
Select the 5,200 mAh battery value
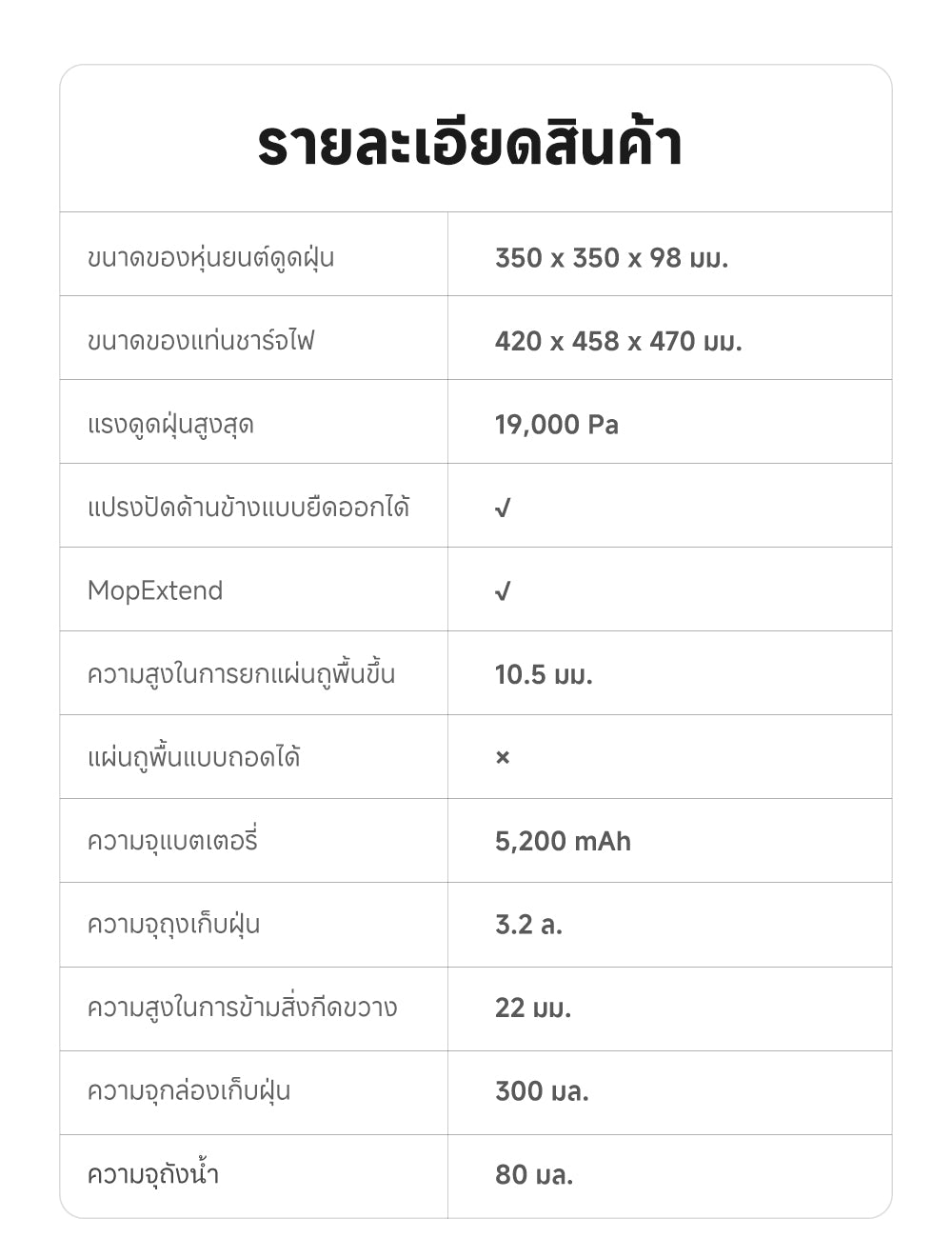[x=563, y=841]
